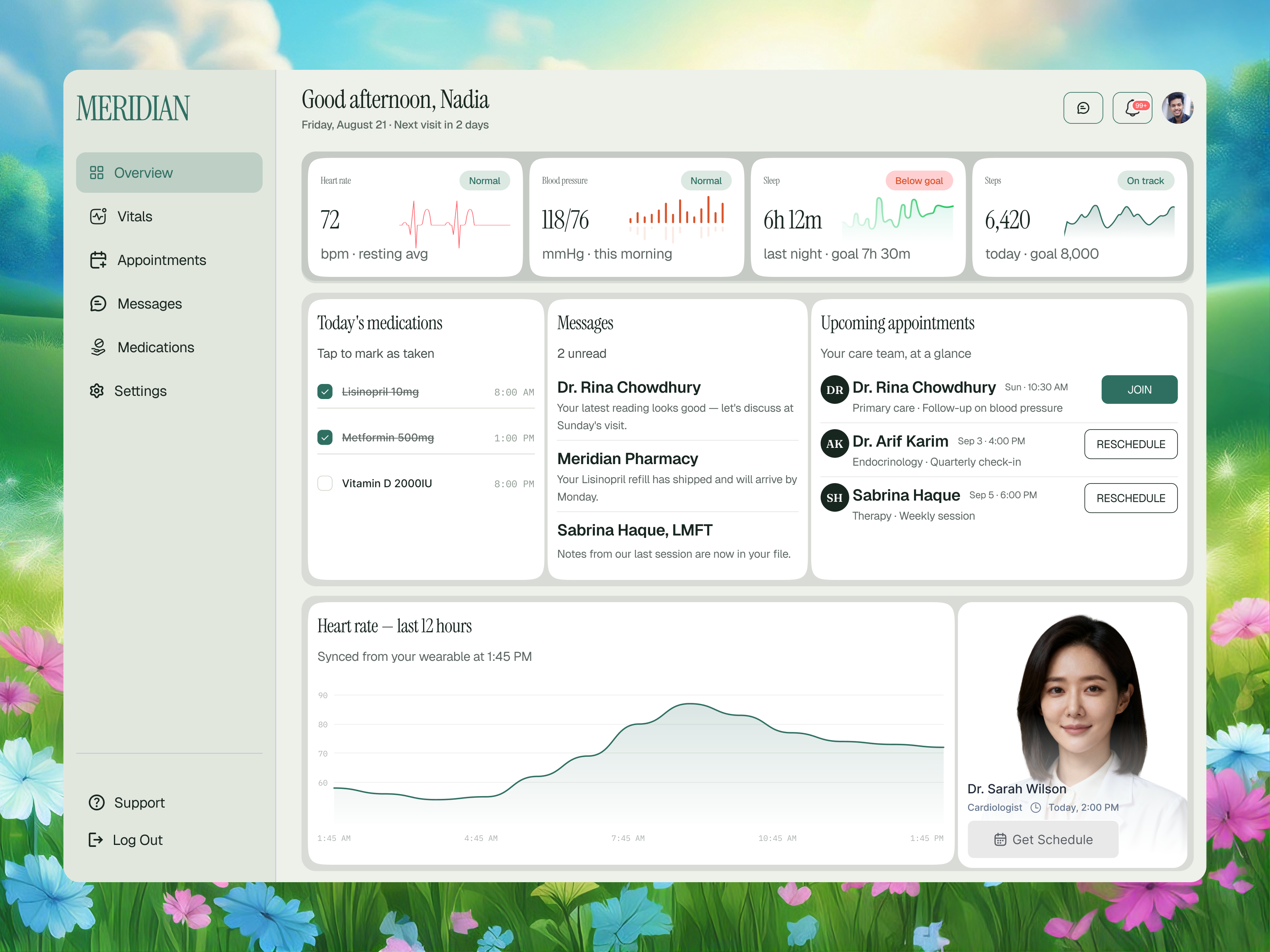The width and height of the screenshot is (1270, 952).
Task: Click the Log Out arrow icon
Action: 96,839
